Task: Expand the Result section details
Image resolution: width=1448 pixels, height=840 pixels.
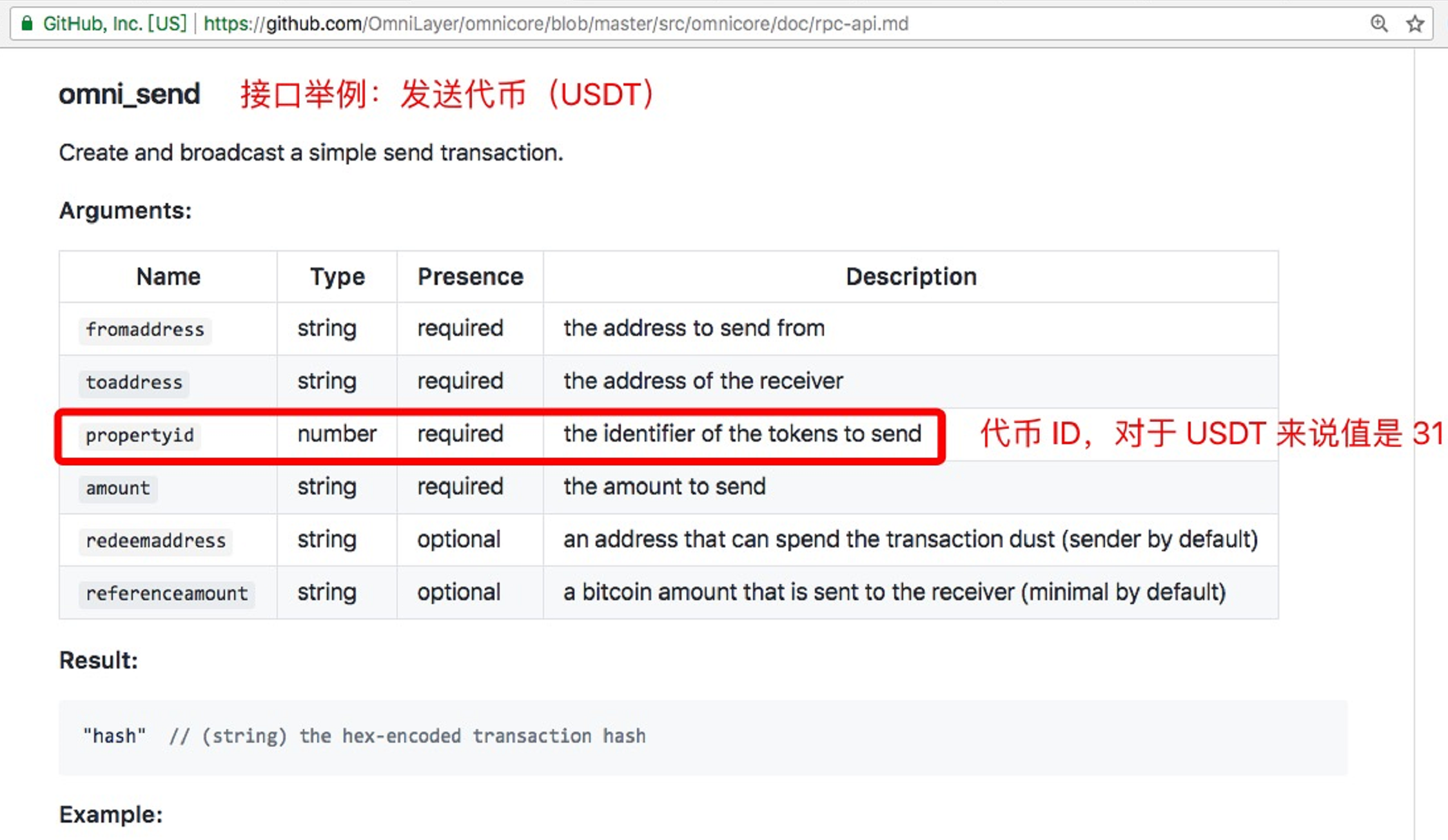Action: [98, 660]
